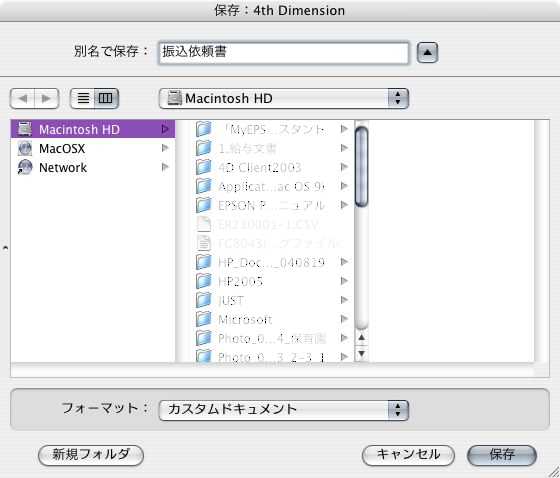Click the JUST folder icon
Image resolution: width=560 pixels, height=478 pixels.
(204, 300)
